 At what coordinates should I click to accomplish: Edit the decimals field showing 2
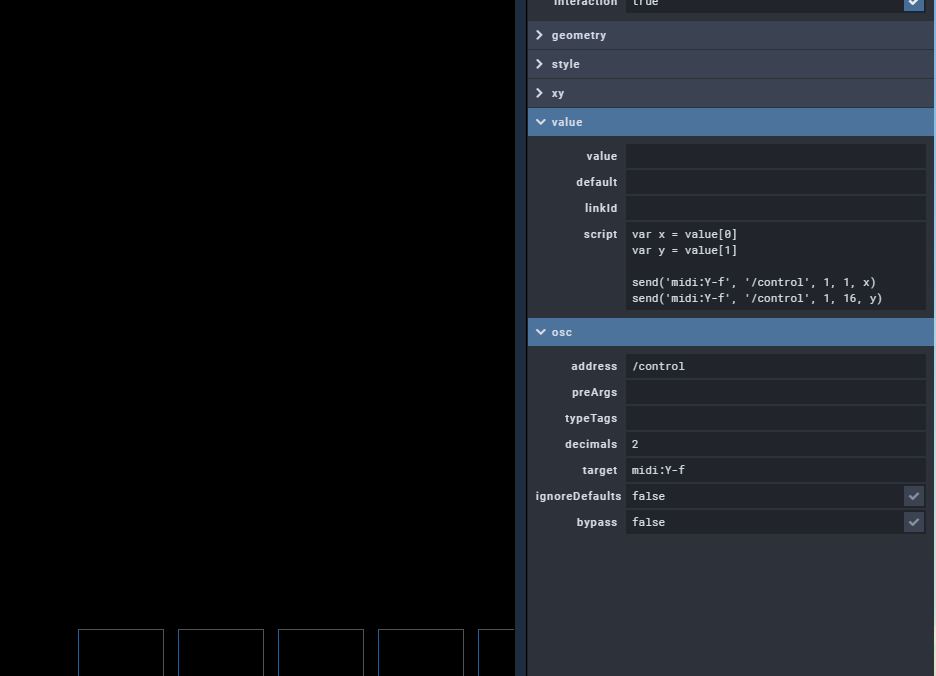pos(775,444)
